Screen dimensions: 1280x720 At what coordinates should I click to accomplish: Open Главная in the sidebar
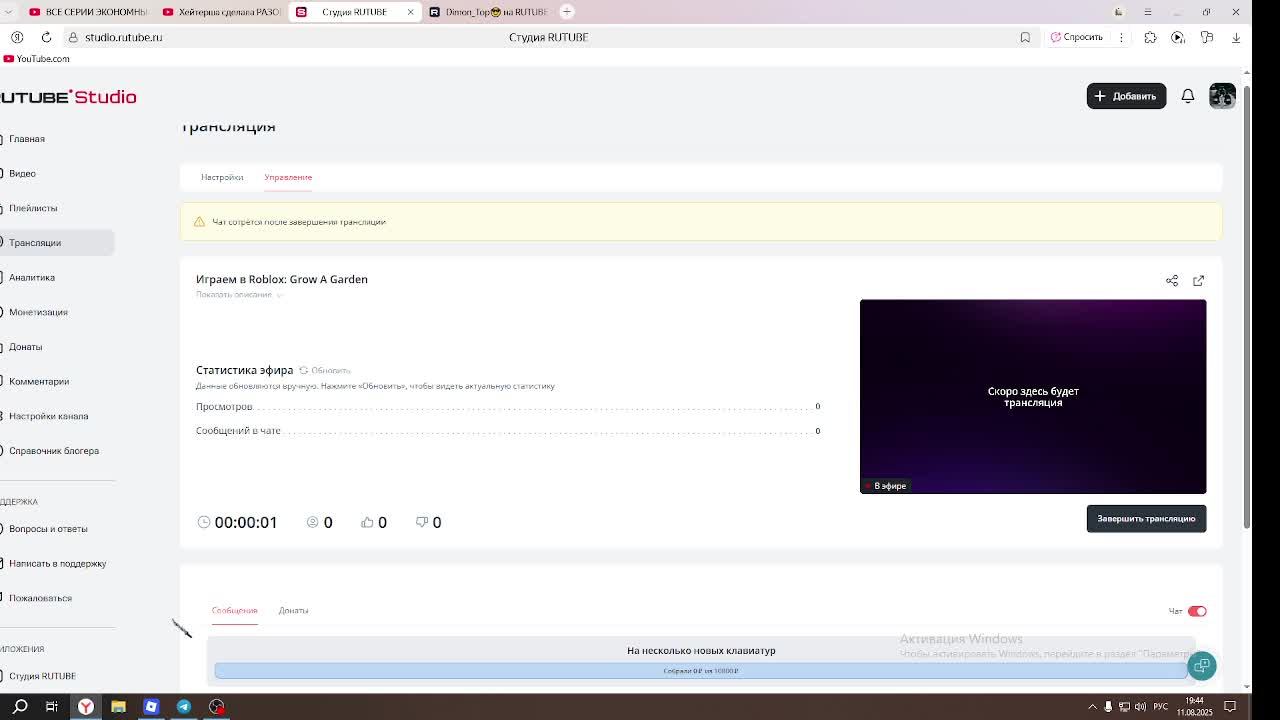point(27,139)
